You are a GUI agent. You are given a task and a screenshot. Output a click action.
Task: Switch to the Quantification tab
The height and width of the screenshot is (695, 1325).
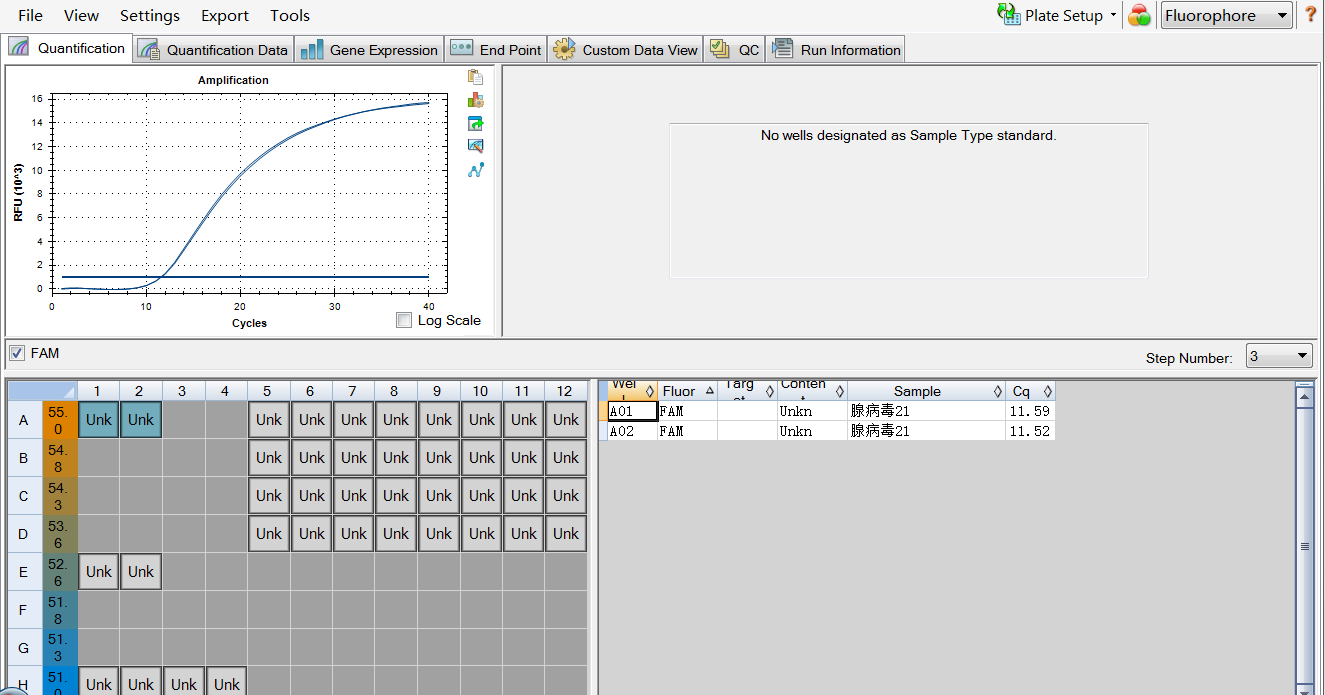tap(67, 48)
